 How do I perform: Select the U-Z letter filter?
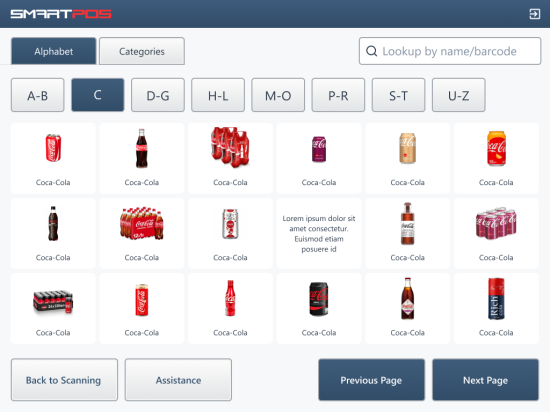[x=459, y=95]
